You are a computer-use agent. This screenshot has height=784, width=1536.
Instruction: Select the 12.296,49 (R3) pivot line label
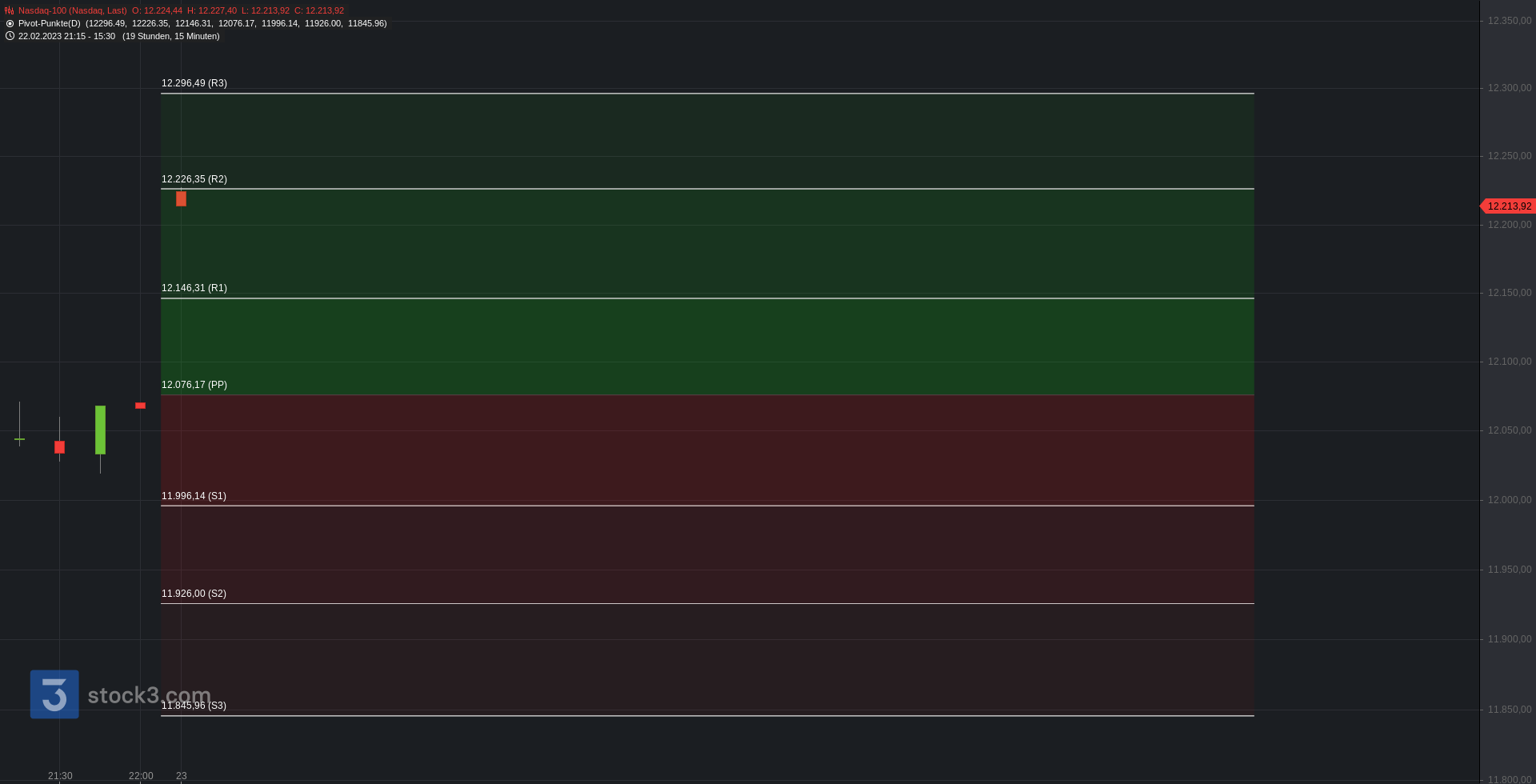pos(194,83)
